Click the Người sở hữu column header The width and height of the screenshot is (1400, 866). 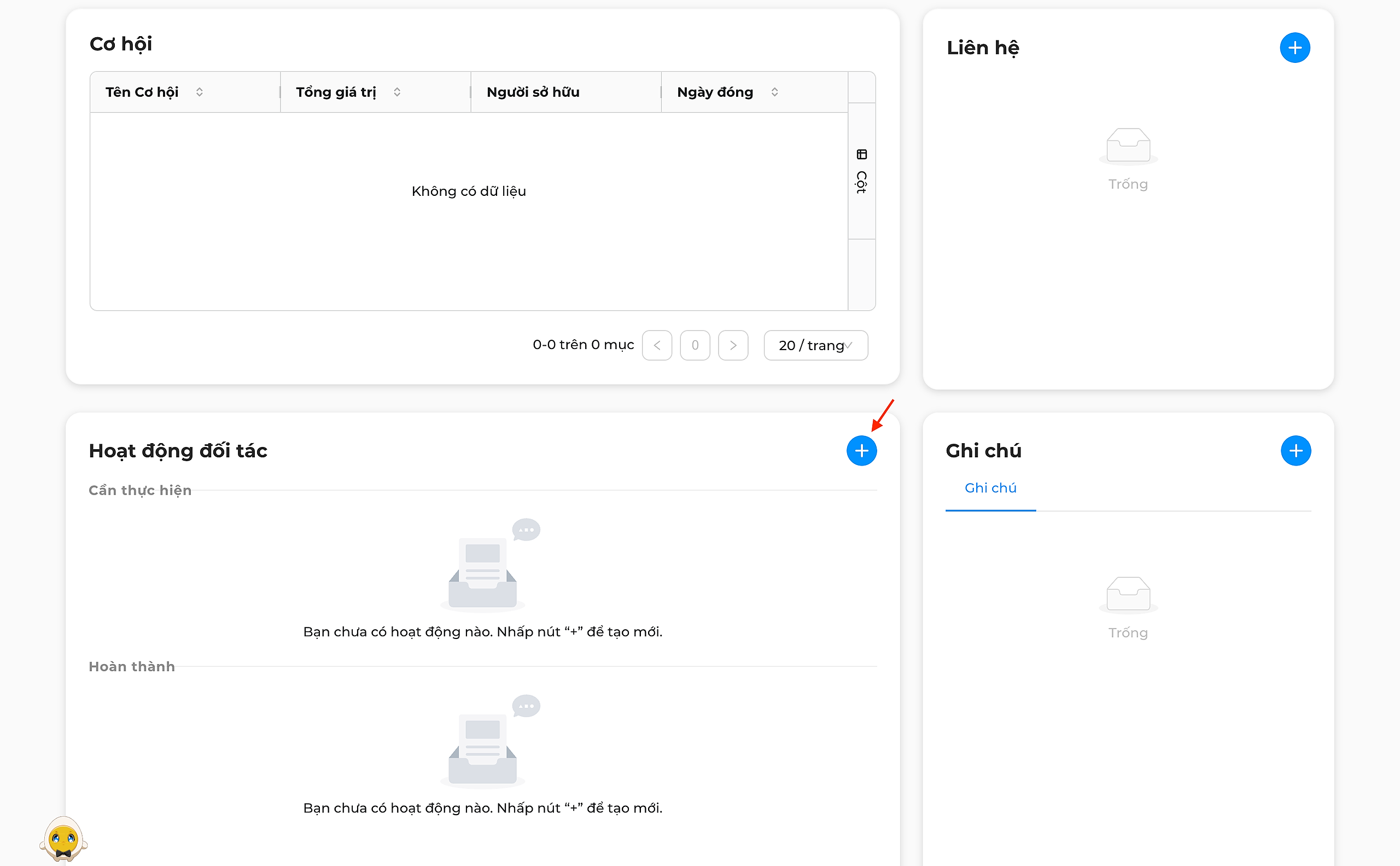[565, 92]
